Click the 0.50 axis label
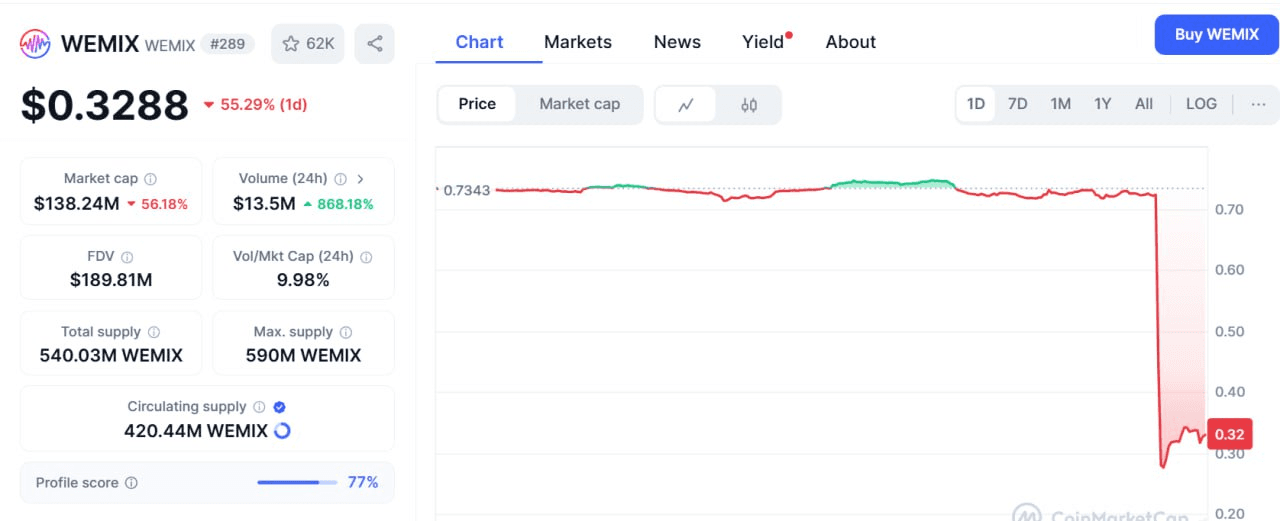 (x=1230, y=332)
